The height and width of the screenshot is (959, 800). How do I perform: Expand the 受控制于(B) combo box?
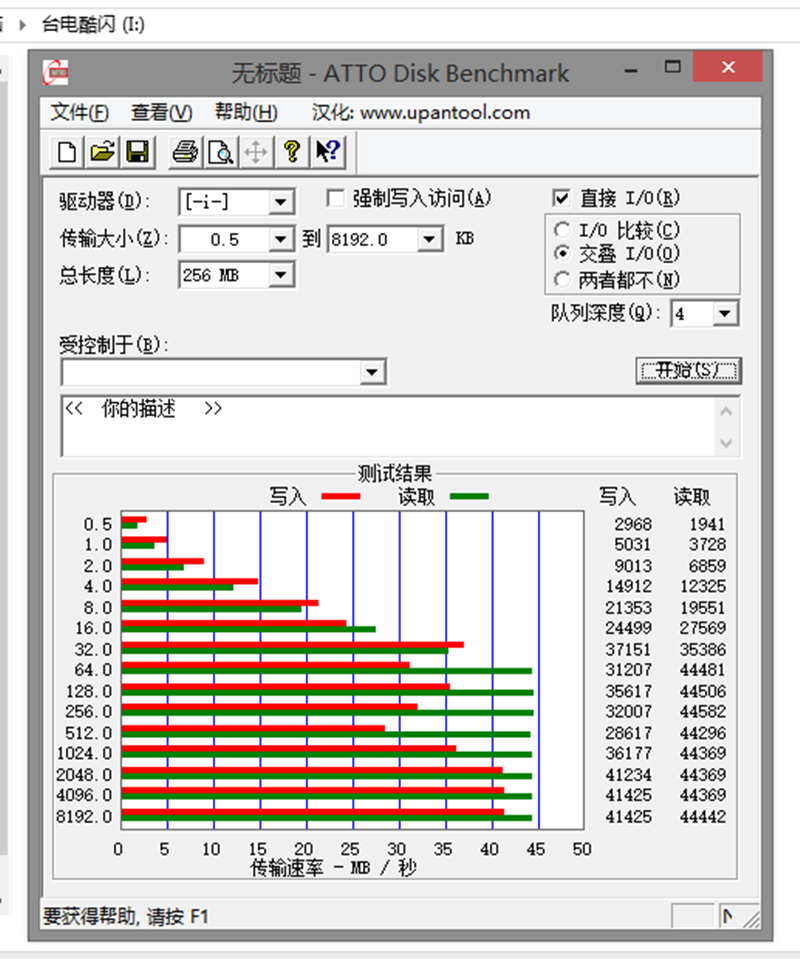(372, 372)
